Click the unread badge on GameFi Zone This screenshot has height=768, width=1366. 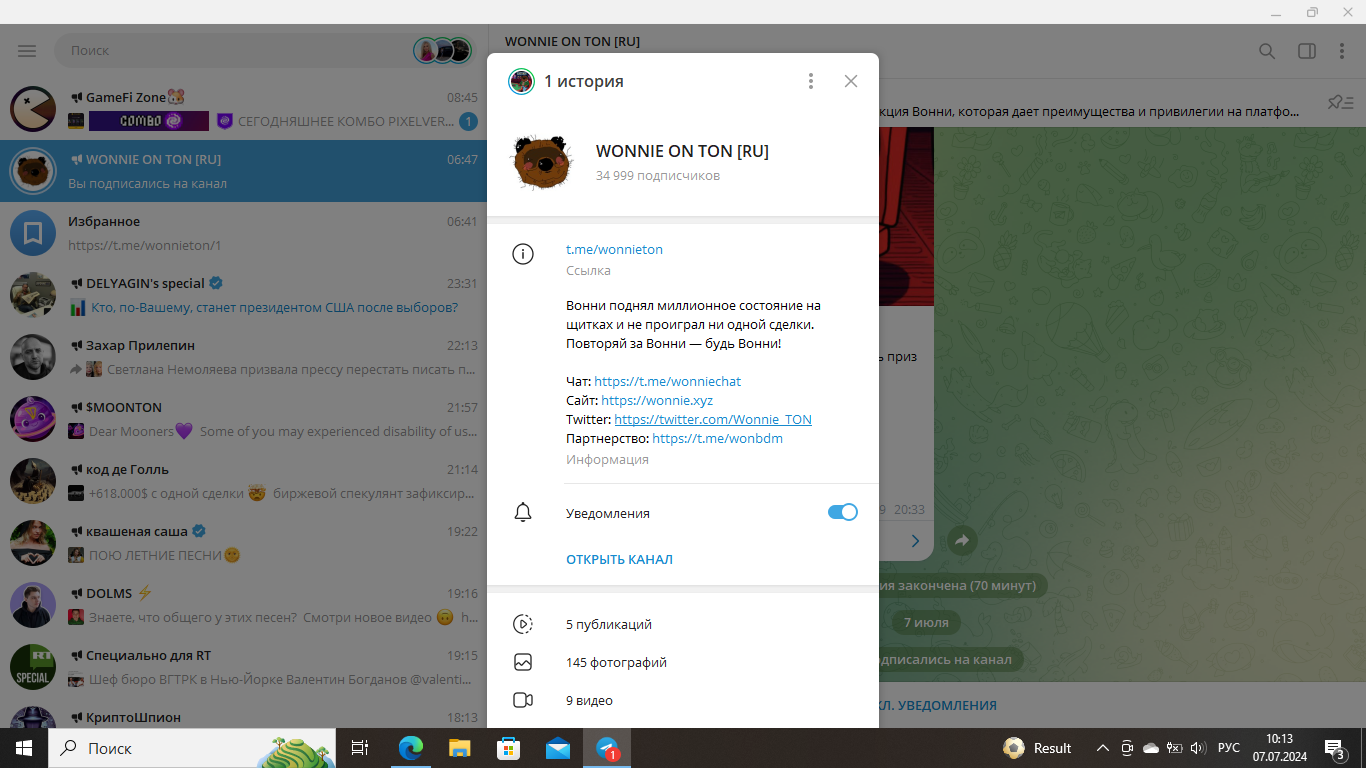pyautogui.click(x=468, y=122)
